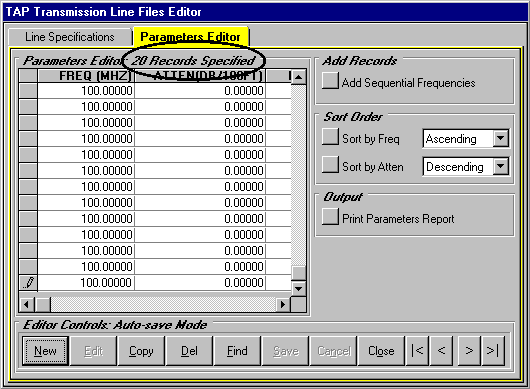Click the Close editor button

click(381, 351)
